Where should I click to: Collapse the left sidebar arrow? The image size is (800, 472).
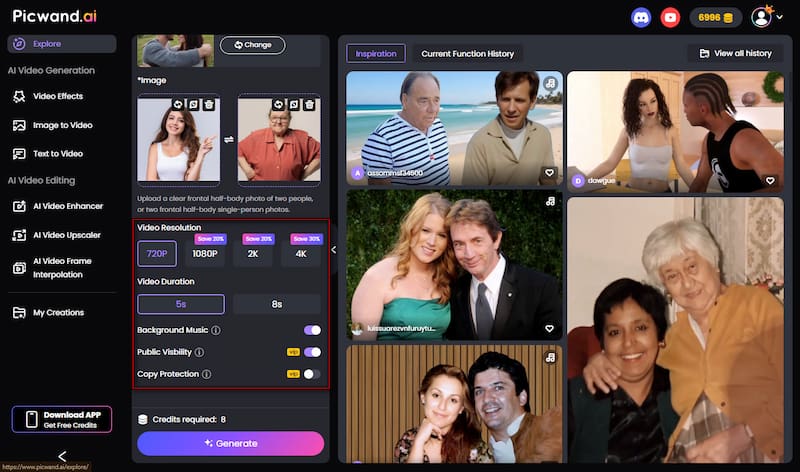[x=62, y=456]
